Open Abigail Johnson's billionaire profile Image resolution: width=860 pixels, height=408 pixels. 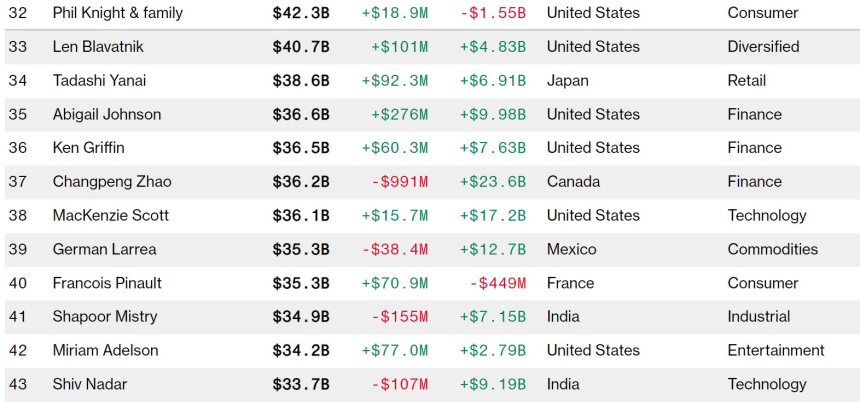tap(107, 114)
